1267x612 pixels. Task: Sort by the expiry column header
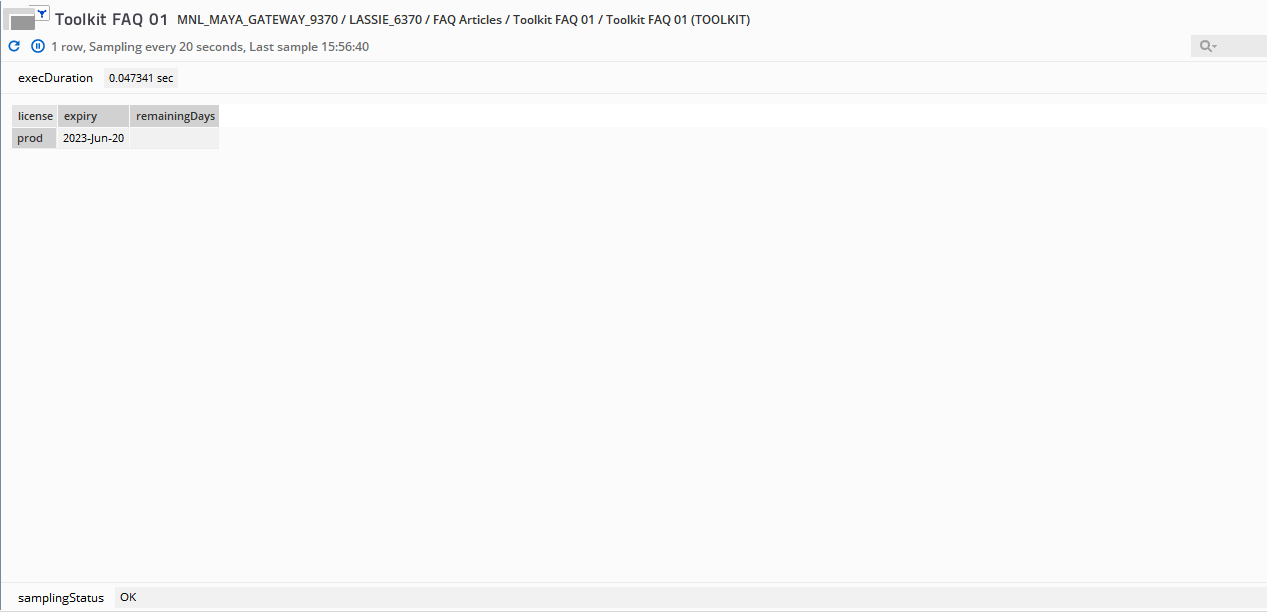tap(93, 116)
